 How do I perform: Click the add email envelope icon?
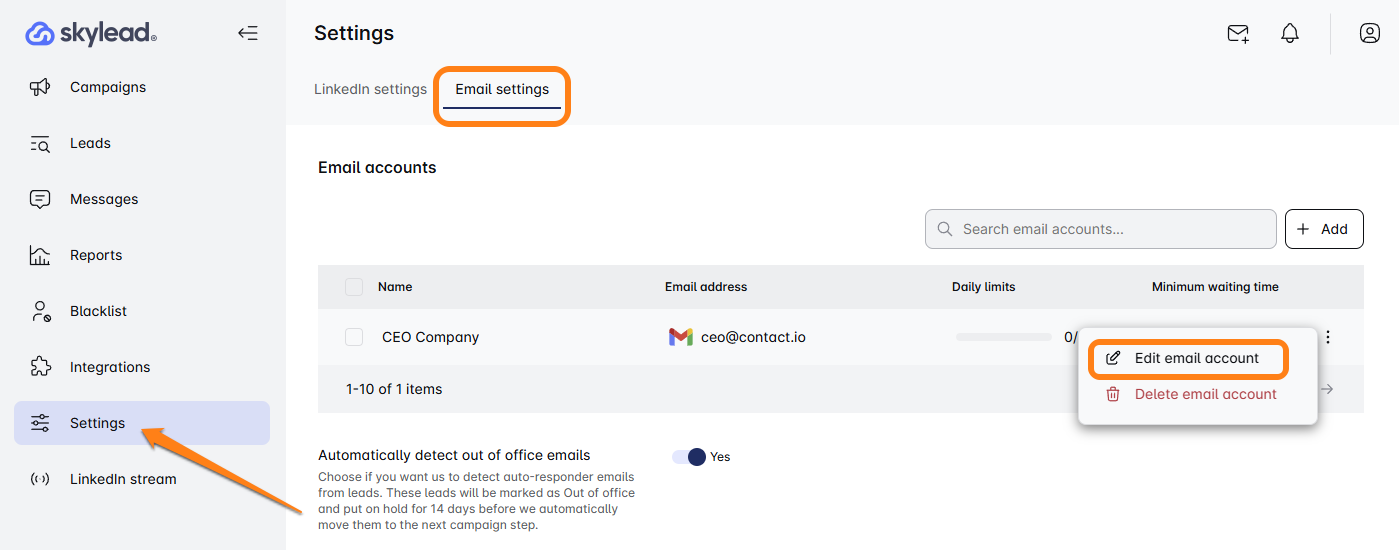(x=1238, y=34)
